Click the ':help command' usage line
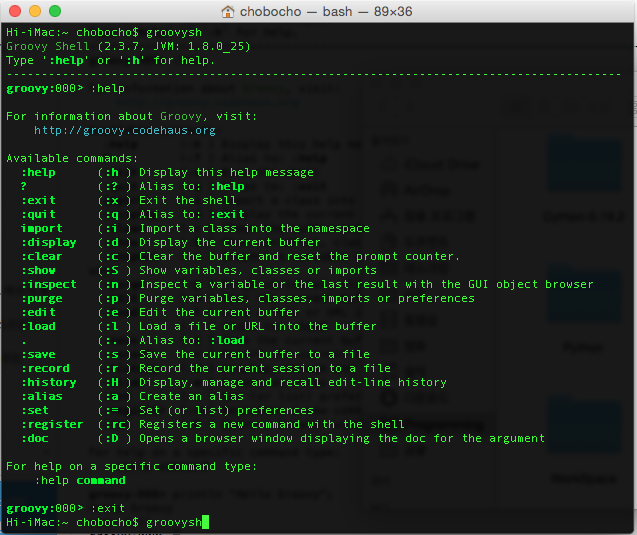This screenshot has height=535, width=637. [x=80, y=480]
